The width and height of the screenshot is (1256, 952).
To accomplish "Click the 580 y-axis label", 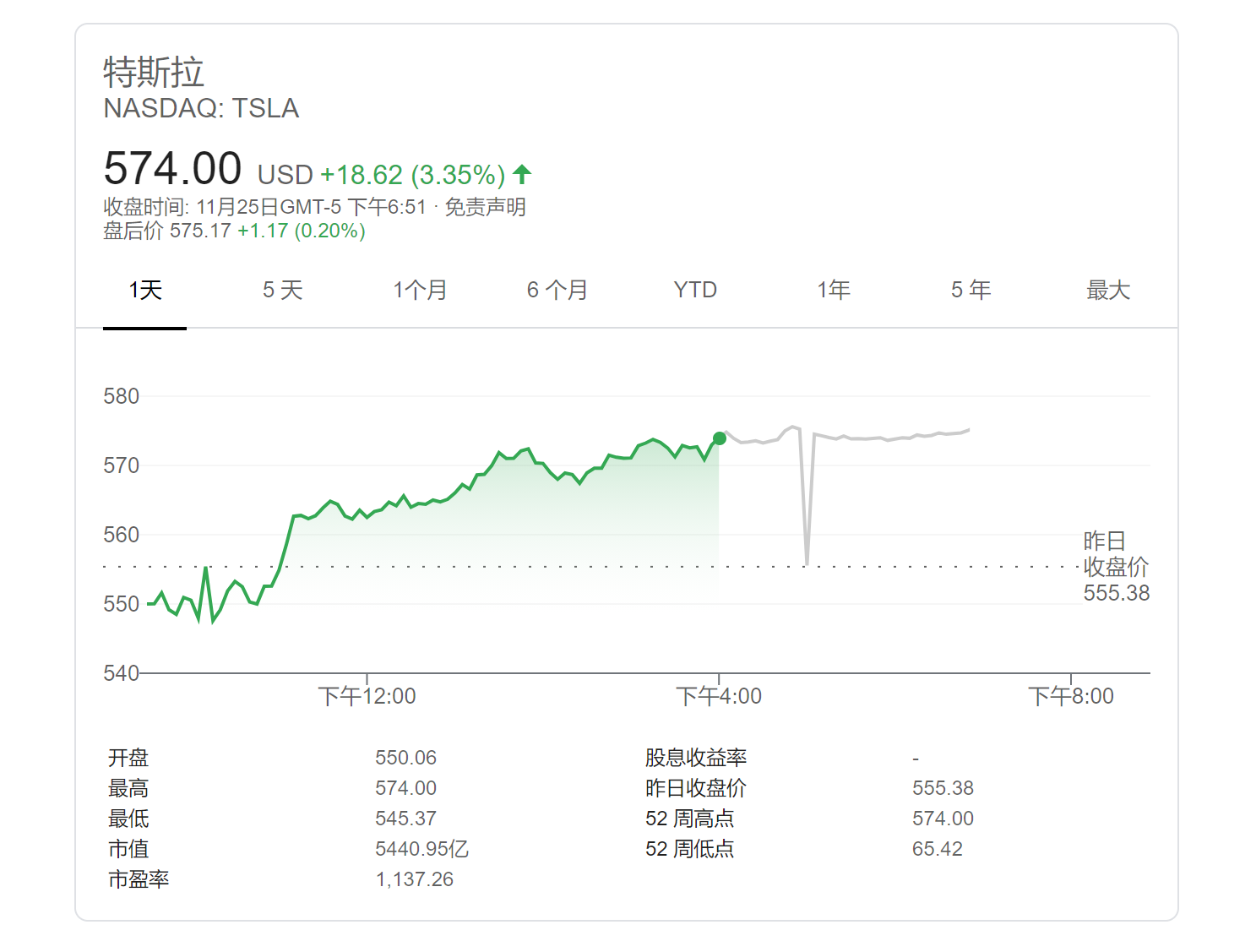I will pos(121,396).
